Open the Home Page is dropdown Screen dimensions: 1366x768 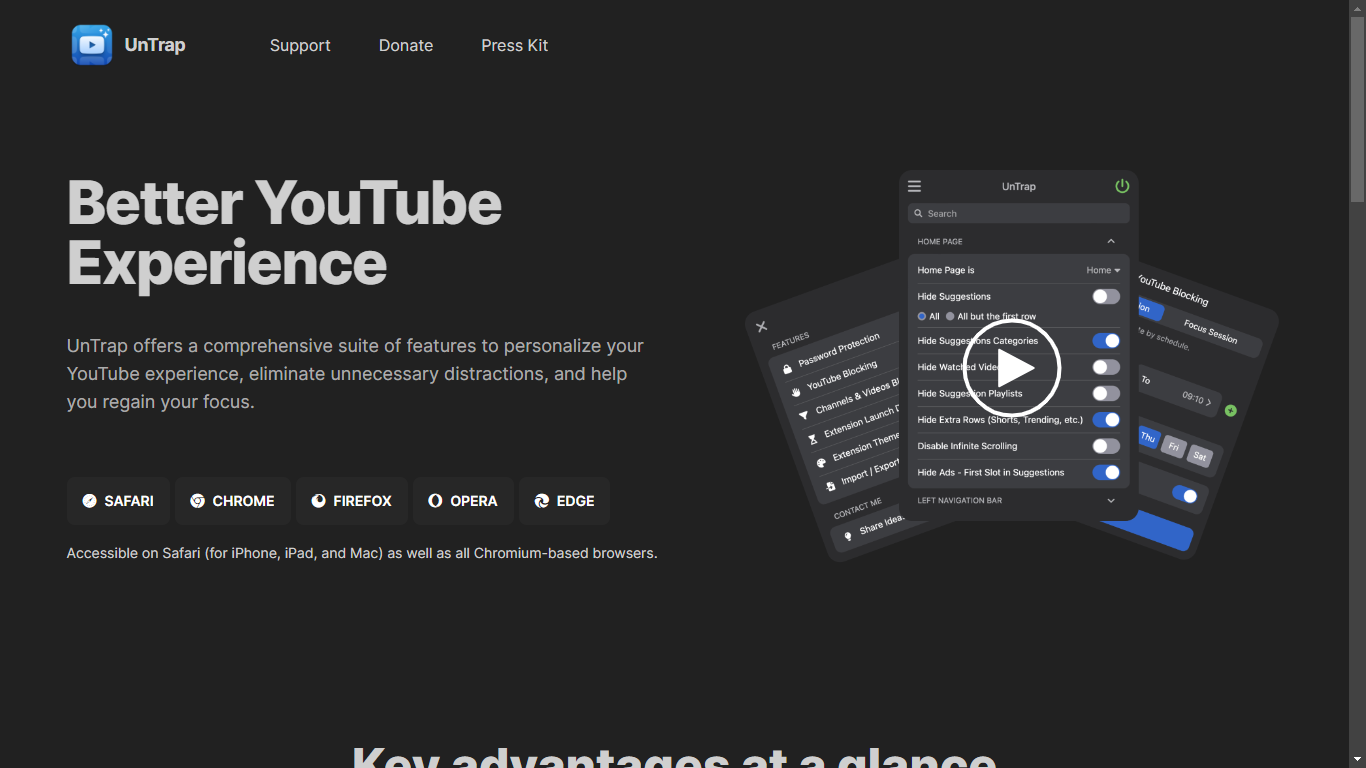tap(1103, 270)
